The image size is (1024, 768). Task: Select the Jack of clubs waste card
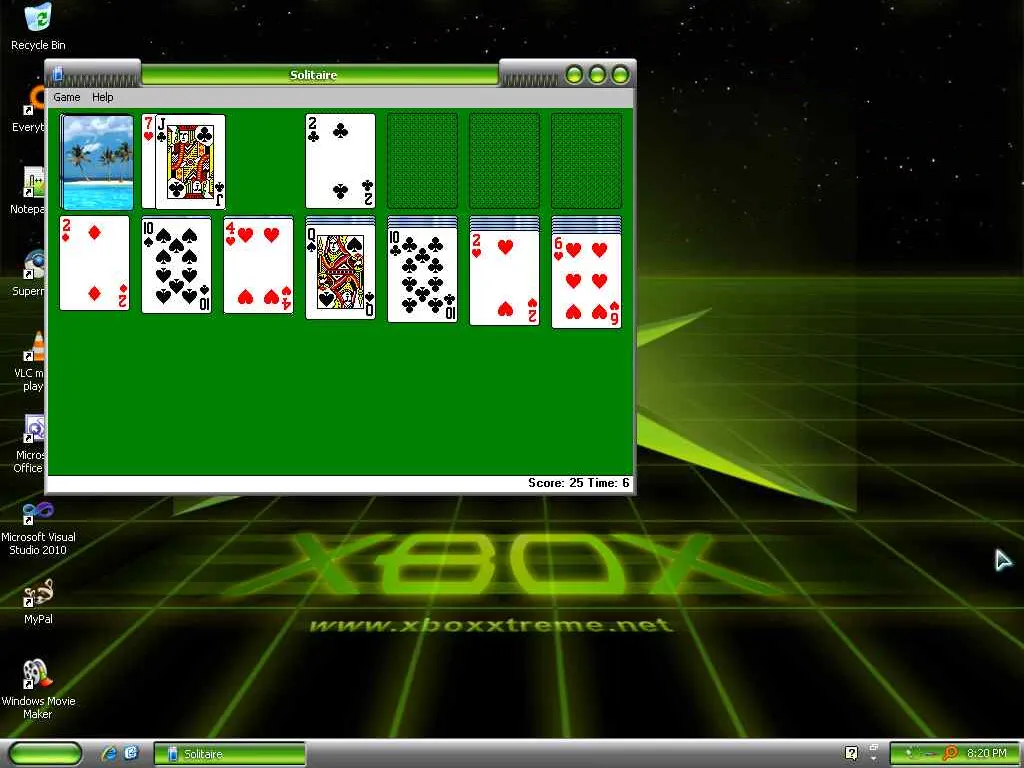[190, 161]
